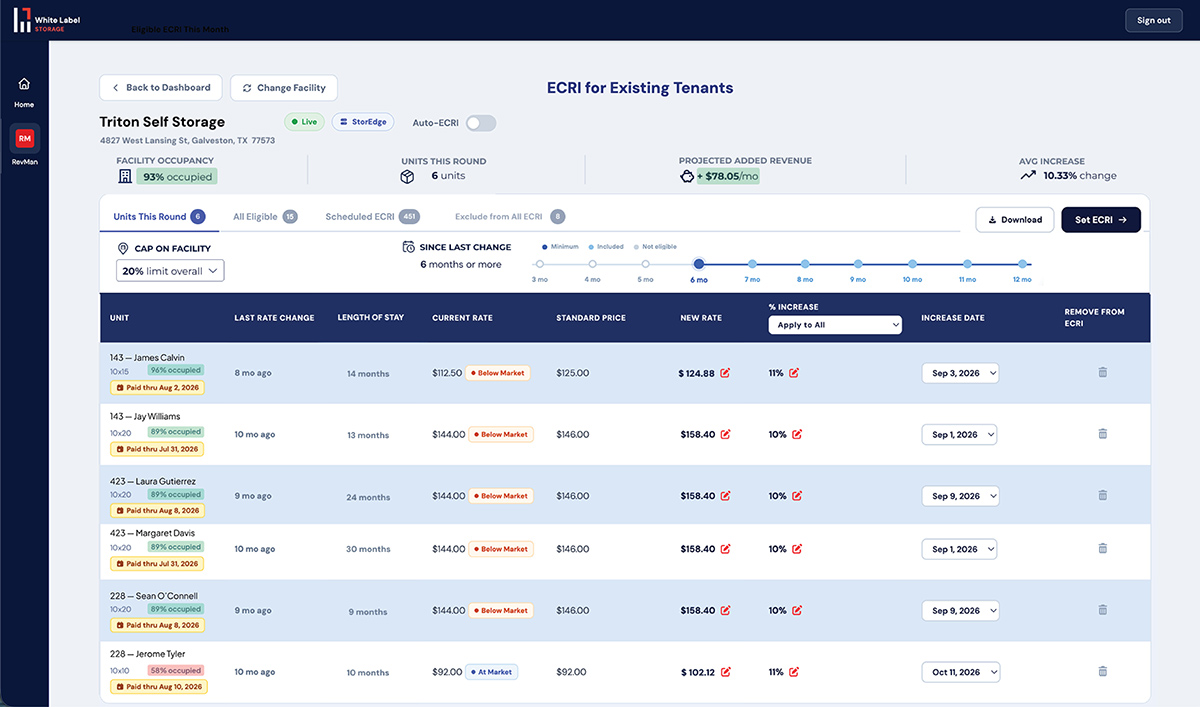Click the Set ECRI button
The image size is (1200, 707).
point(1101,220)
